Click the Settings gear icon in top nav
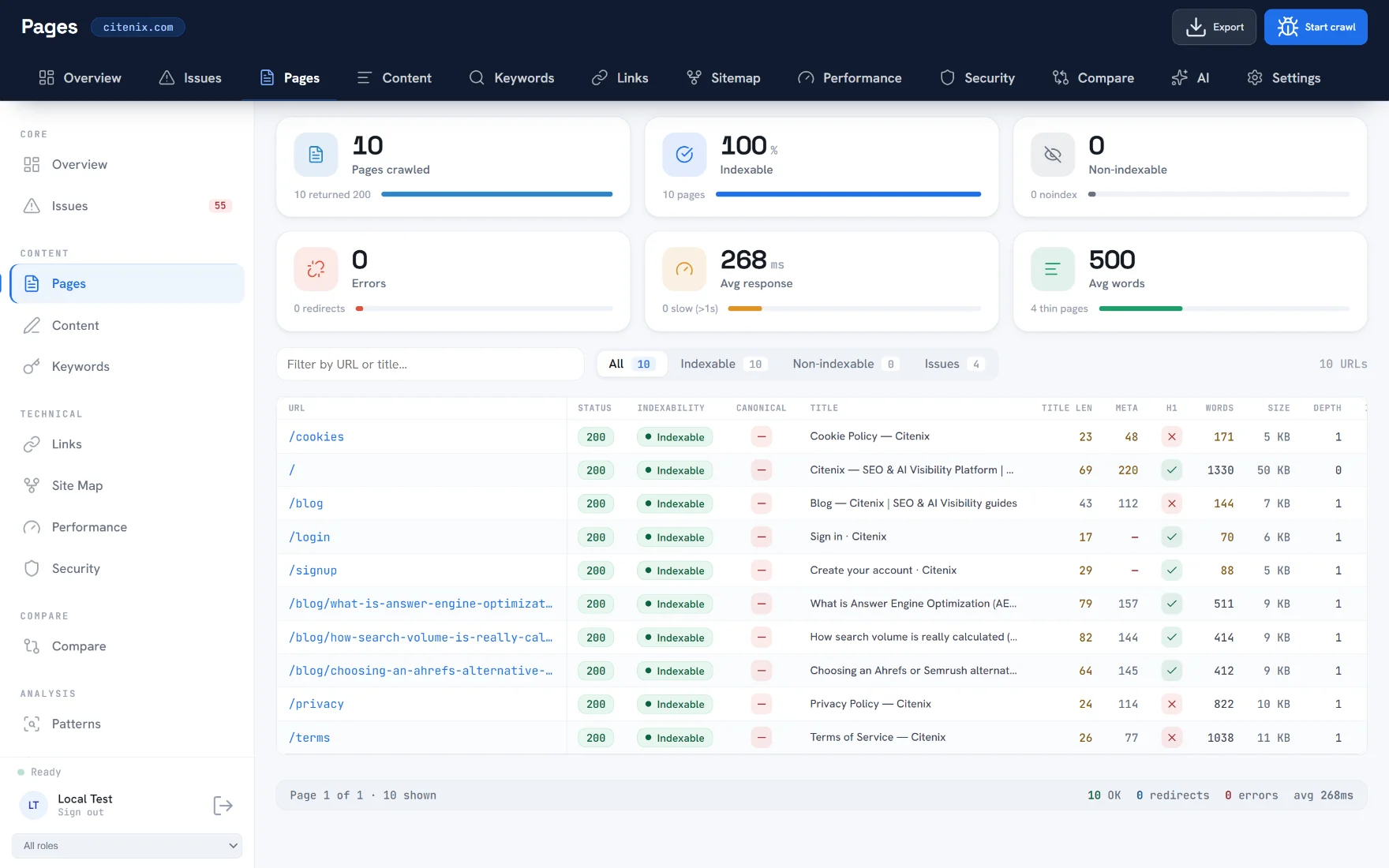1389x868 pixels. pyautogui.click(x=1255, y=77)
